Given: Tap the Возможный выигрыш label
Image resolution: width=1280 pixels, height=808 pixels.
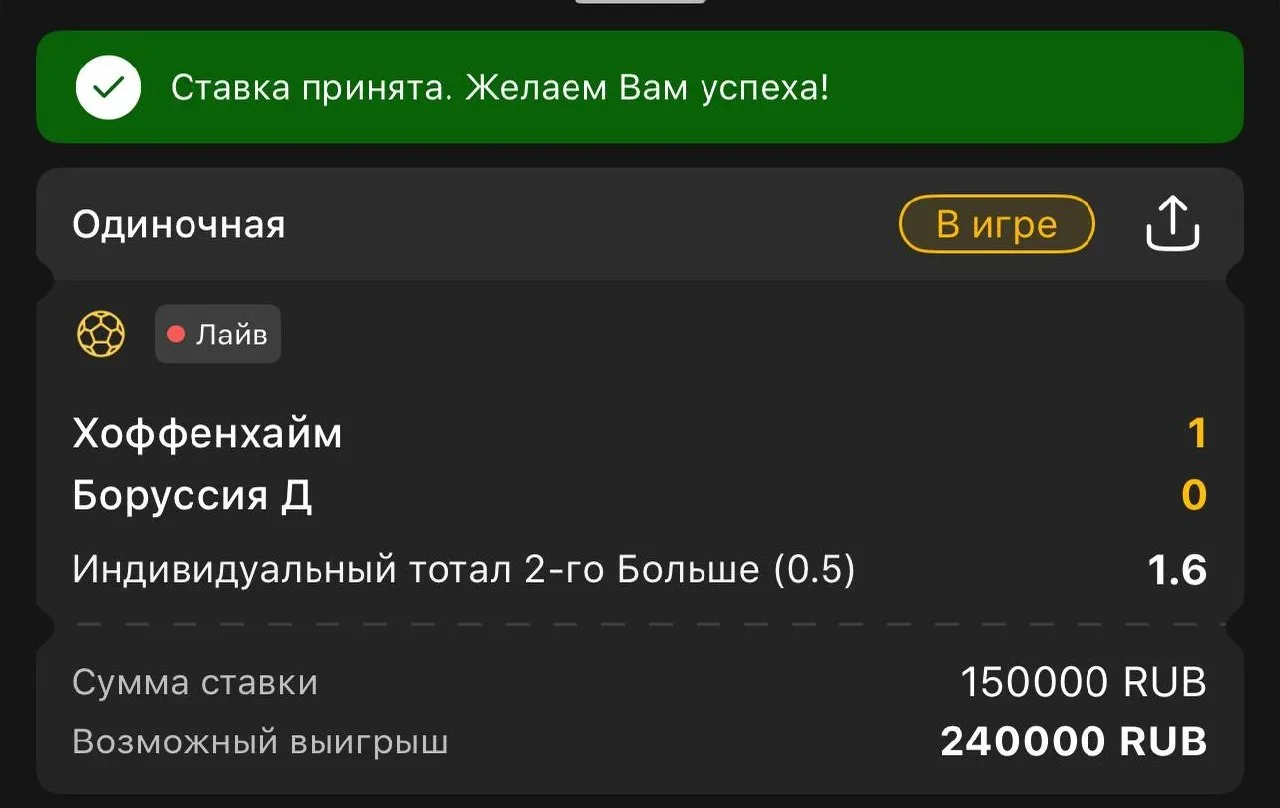Looking at the screenshot, I should pos(260,743).
